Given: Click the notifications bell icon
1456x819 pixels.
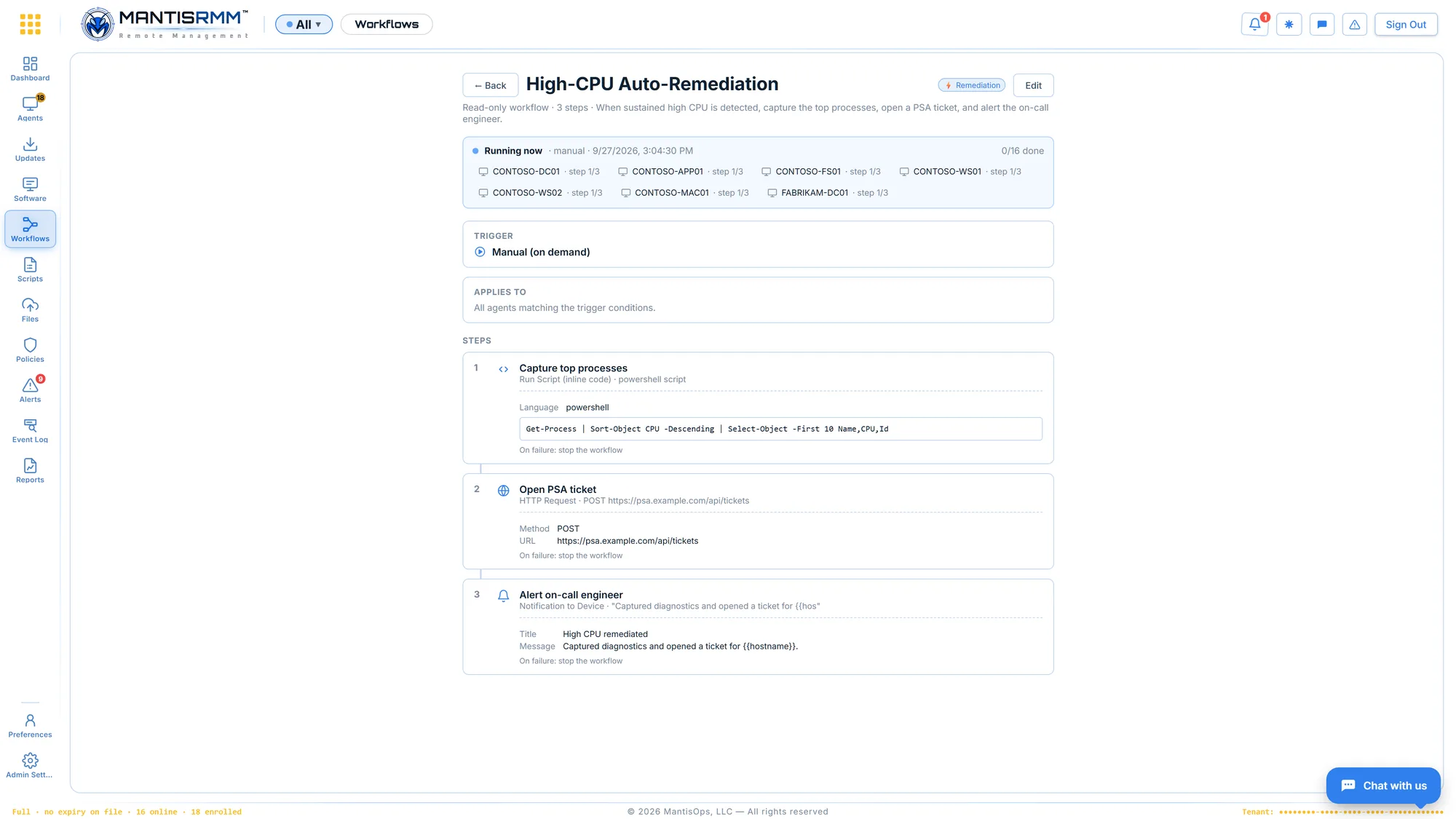Looking at the screenshot, I should [x=1255, y=24].
